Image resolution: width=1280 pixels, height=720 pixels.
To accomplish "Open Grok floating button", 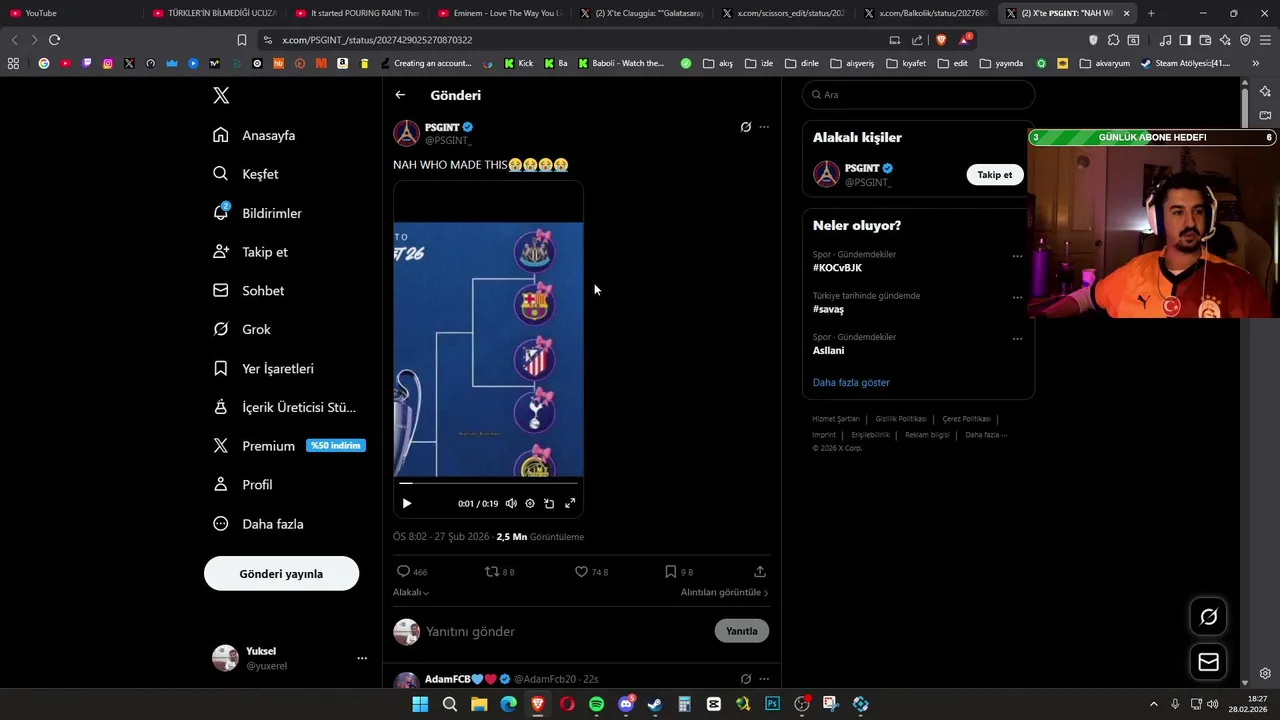I will pyautogui.click(x=1208, y=617).
